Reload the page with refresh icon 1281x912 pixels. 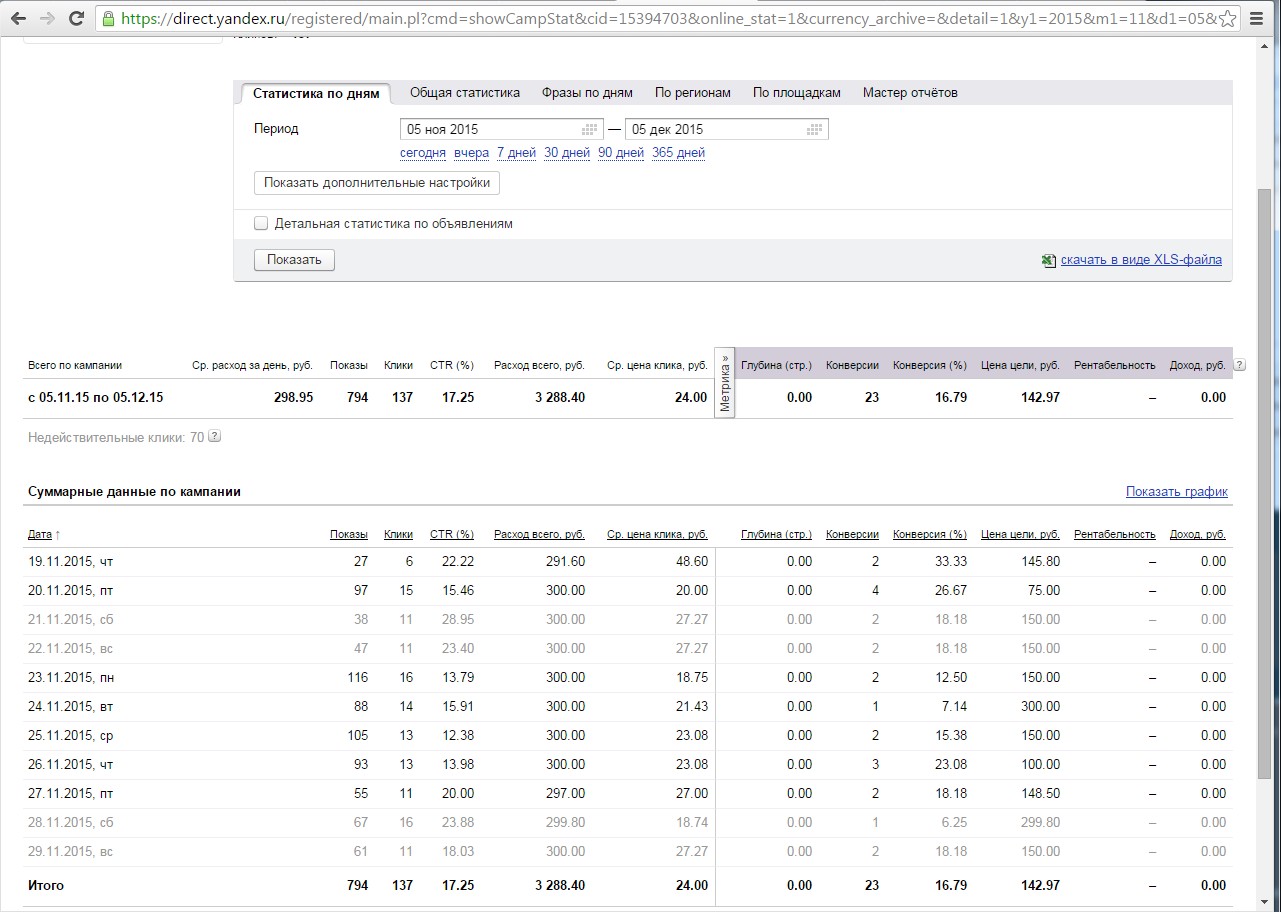pyautogui.click(x=76, y=18)
